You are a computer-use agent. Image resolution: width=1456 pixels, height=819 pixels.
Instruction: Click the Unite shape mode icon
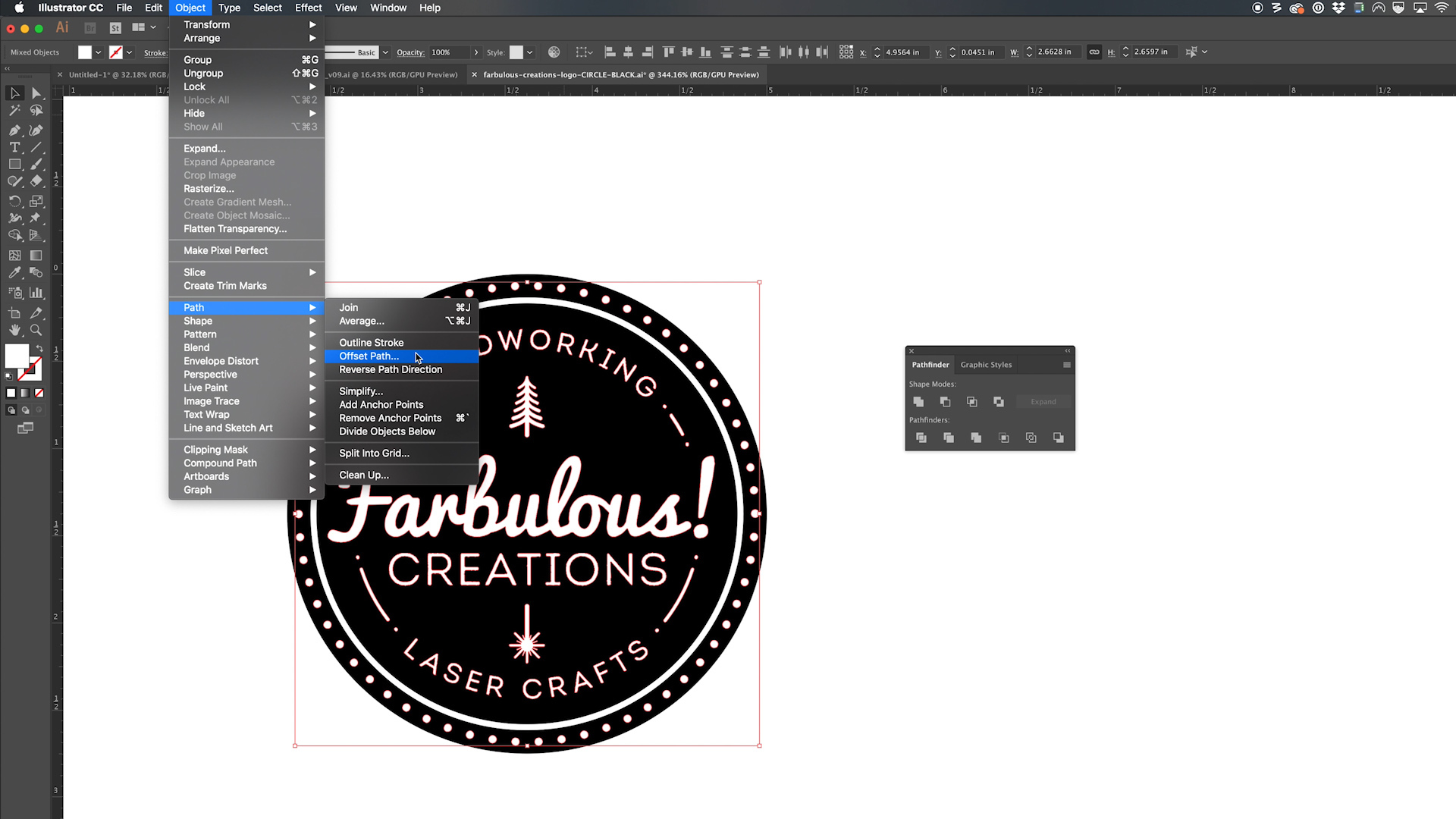pyautogui.click(x=918, y=402)
